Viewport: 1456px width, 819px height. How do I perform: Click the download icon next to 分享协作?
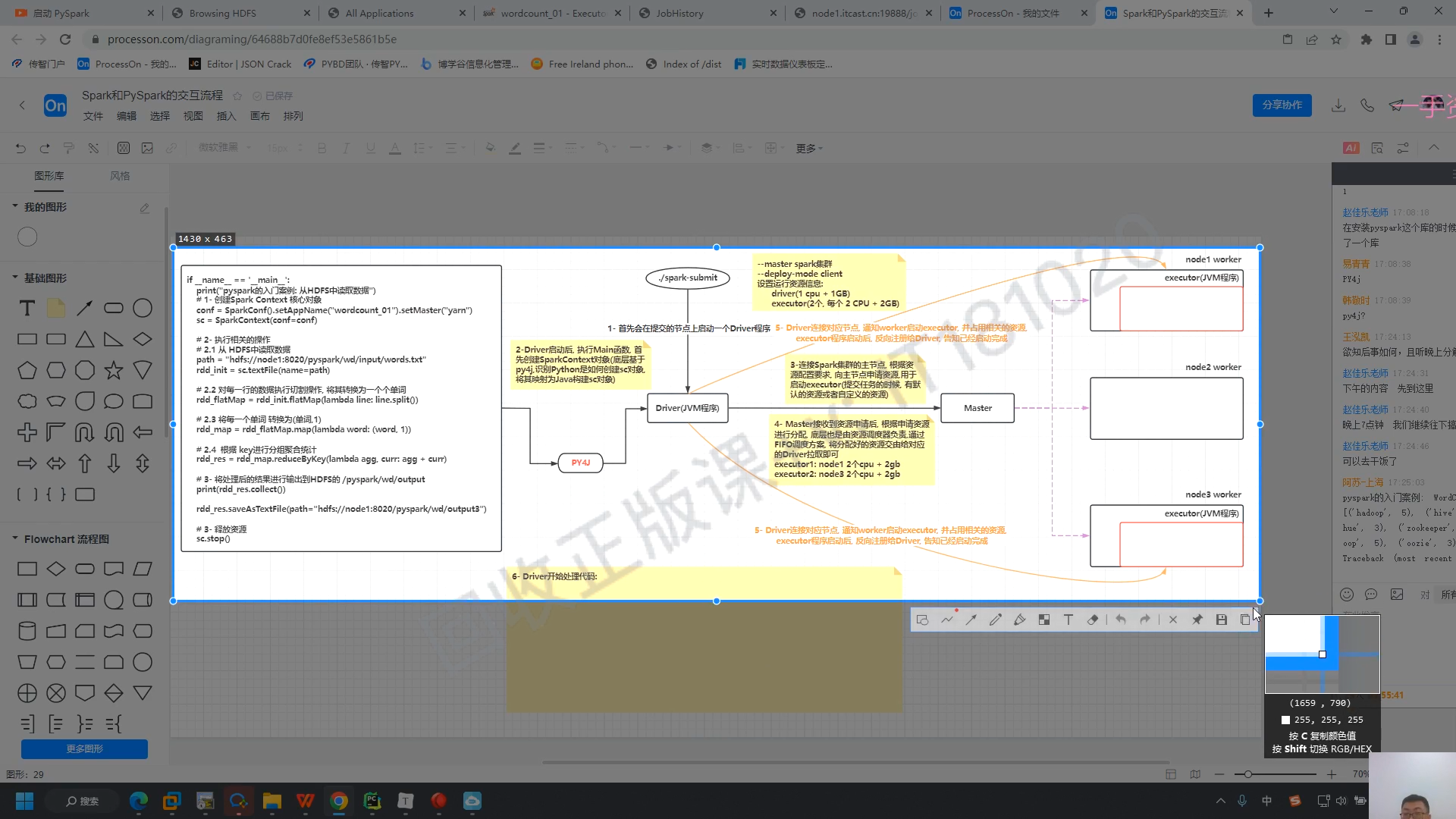click(1338, 105)
